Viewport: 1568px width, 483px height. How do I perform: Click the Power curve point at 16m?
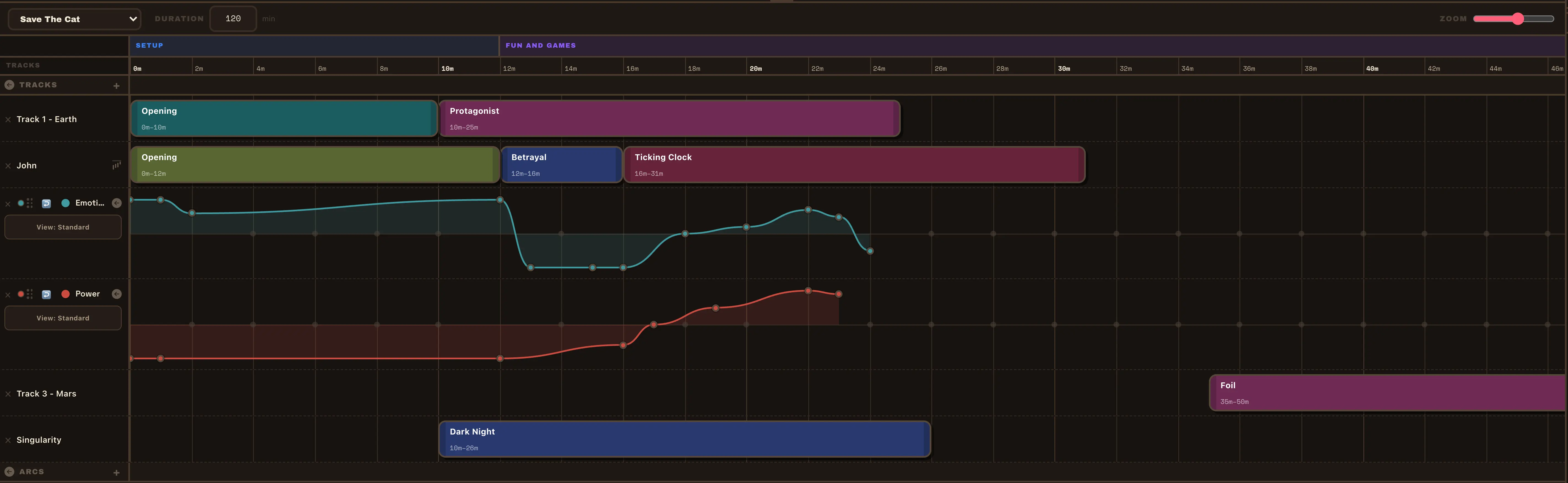tap(623, 345)
